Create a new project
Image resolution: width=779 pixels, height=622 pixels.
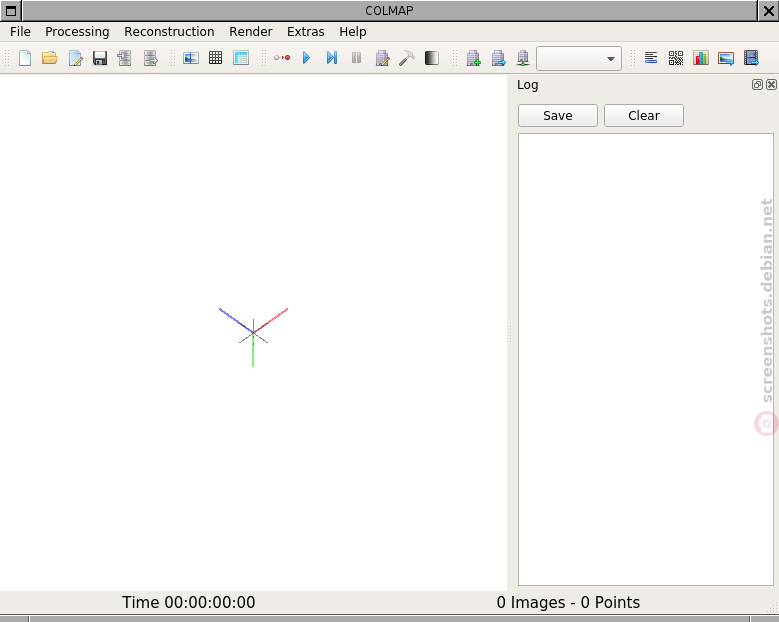tap(25, 58)
